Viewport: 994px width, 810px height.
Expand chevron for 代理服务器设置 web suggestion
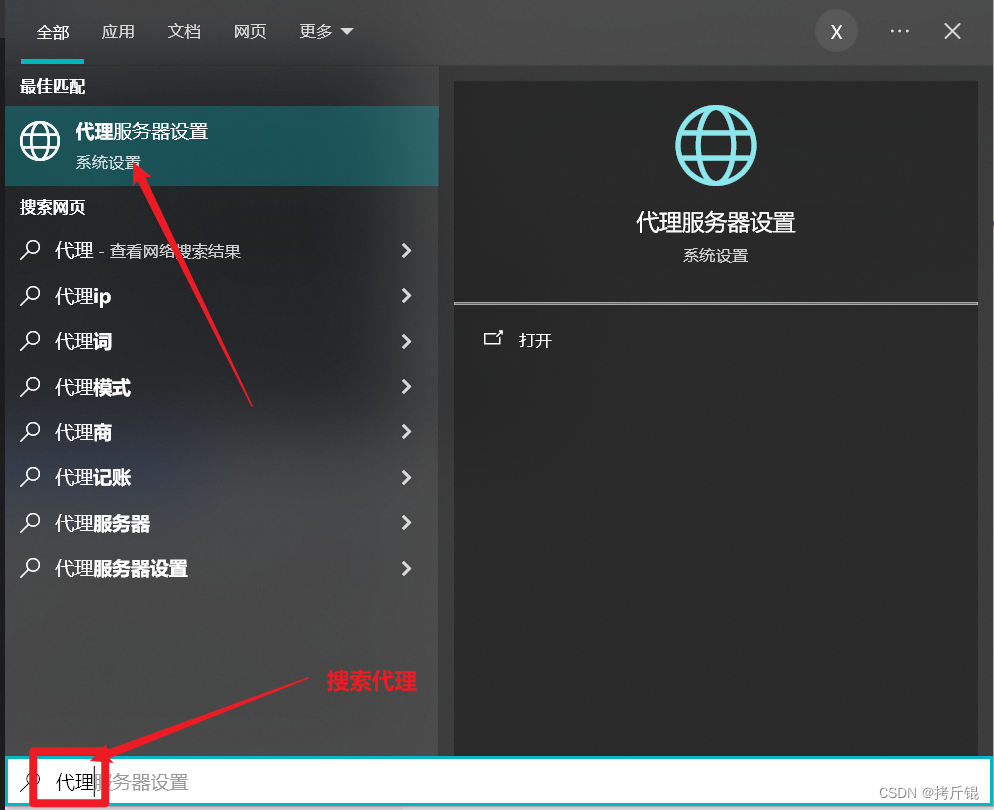407,569
